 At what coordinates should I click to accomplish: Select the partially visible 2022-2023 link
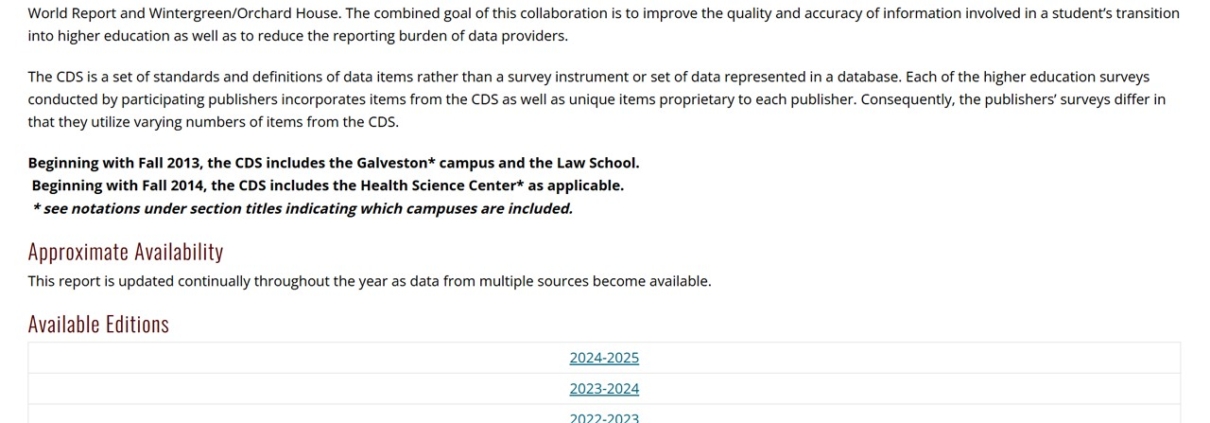tap(604, 417)
